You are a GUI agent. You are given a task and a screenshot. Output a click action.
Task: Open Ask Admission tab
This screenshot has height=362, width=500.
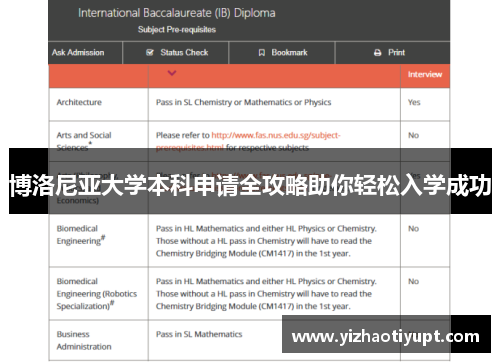pyautogui.click(x=78, y=52)
